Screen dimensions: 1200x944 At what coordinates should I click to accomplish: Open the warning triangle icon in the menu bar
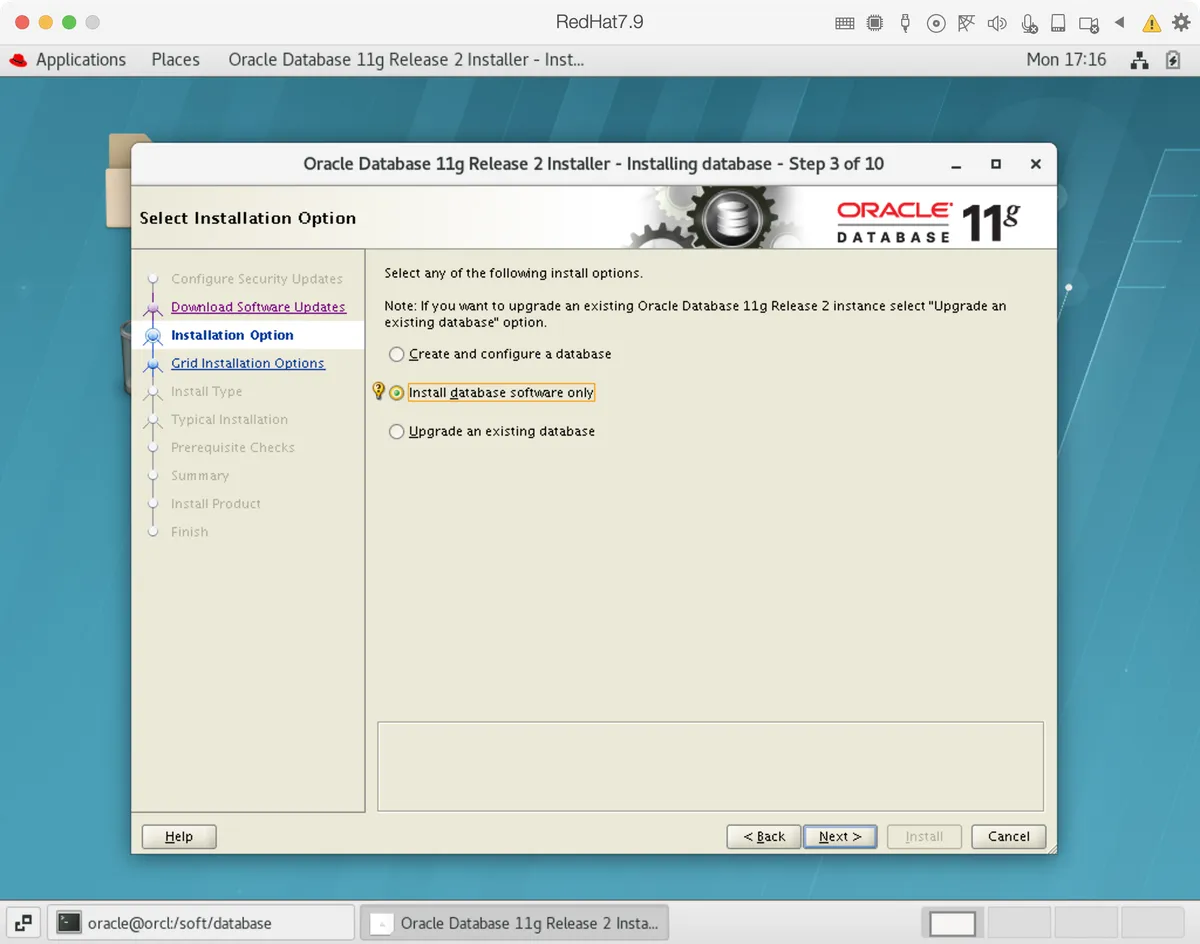pyautogui.click(x=1151, y=22)
